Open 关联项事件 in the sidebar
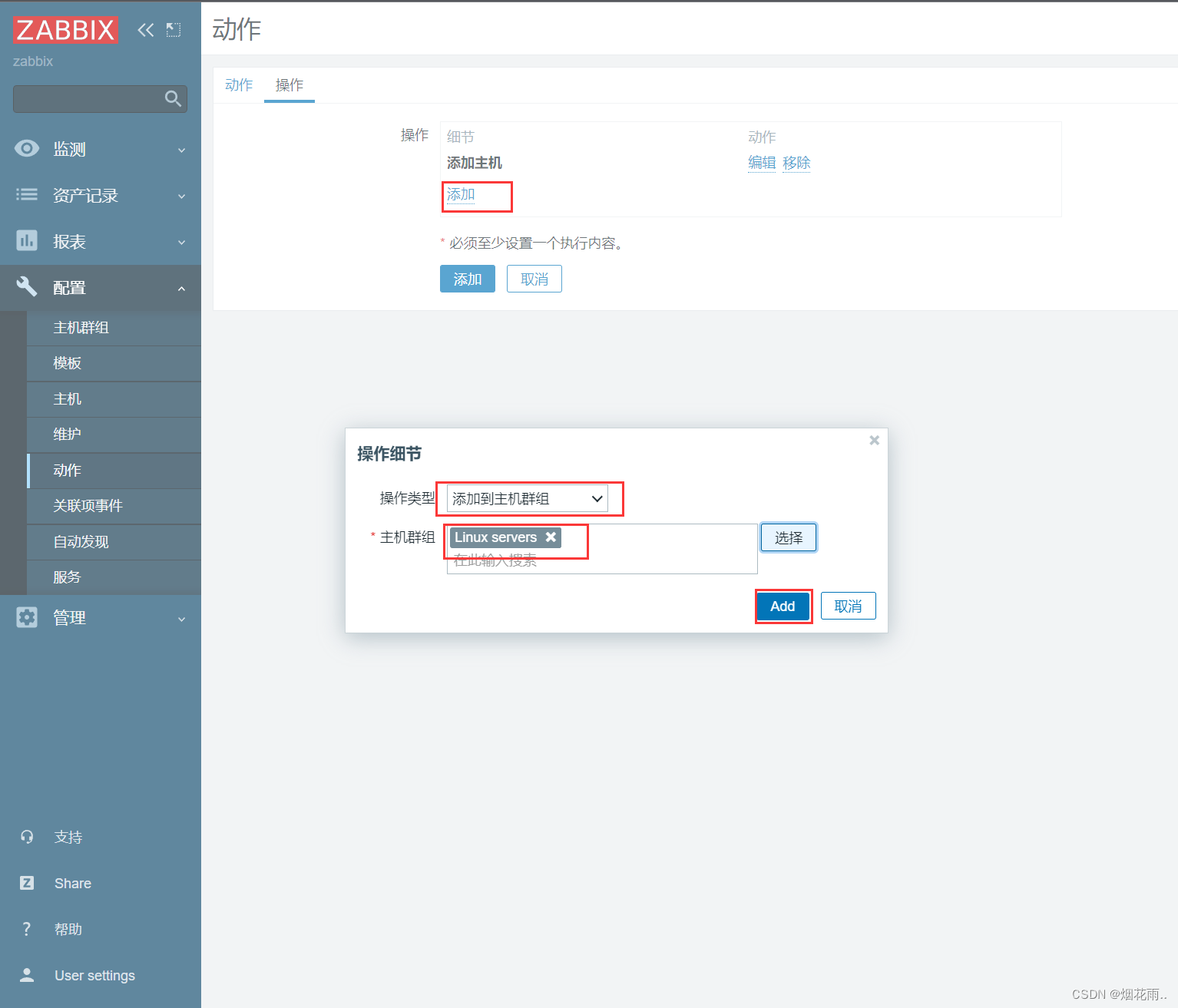Image resolution: width=1178 pixels, height=1008 pixels. (114, 506)
